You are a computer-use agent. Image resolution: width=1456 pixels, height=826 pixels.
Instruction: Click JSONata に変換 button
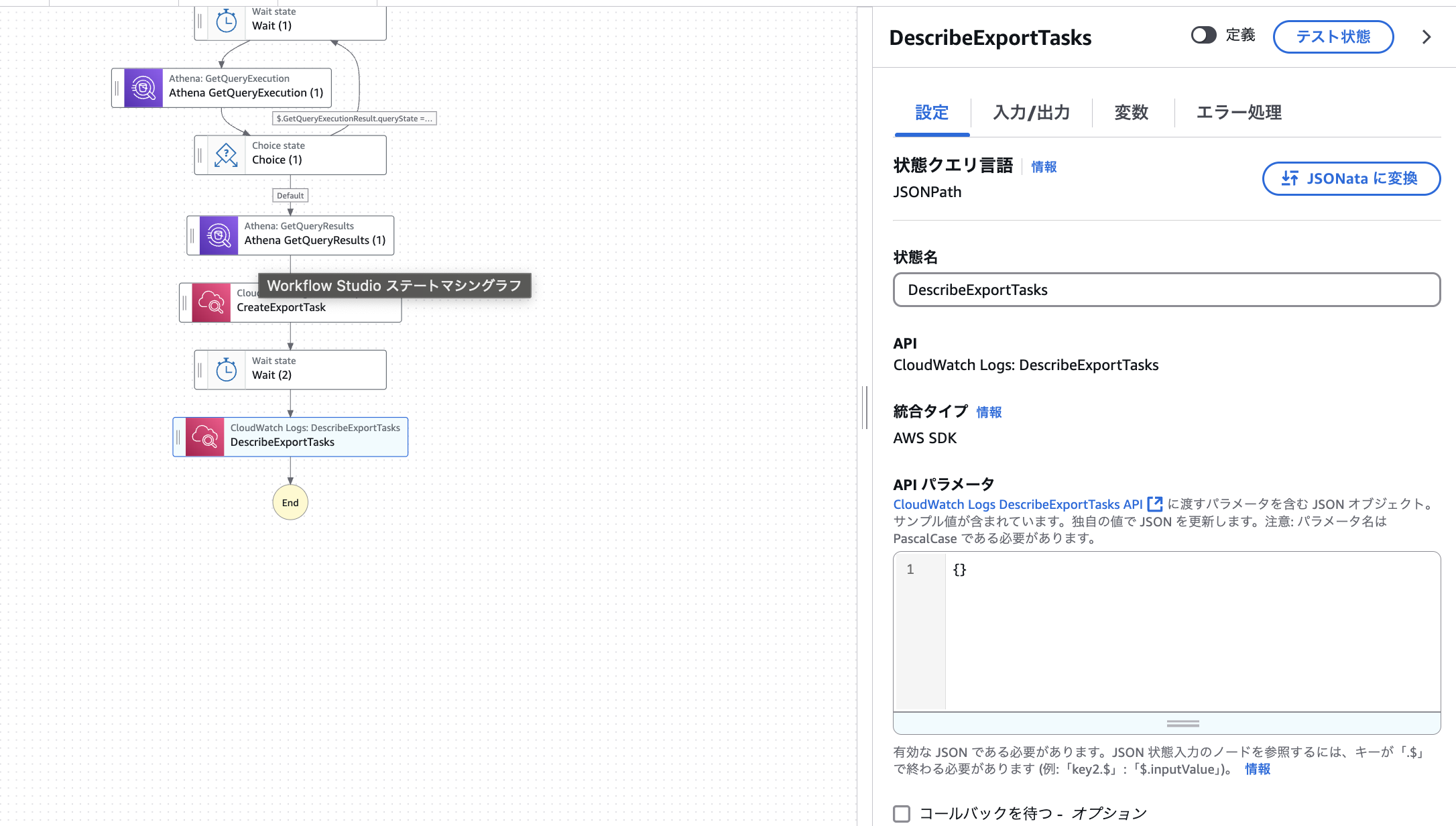(1351, 178)
